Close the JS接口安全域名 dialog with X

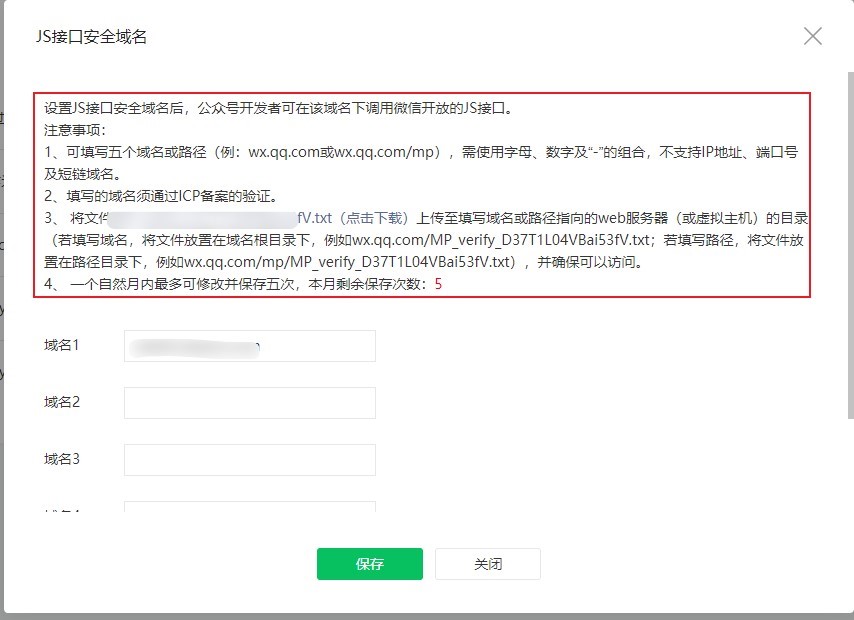point(813,37)
